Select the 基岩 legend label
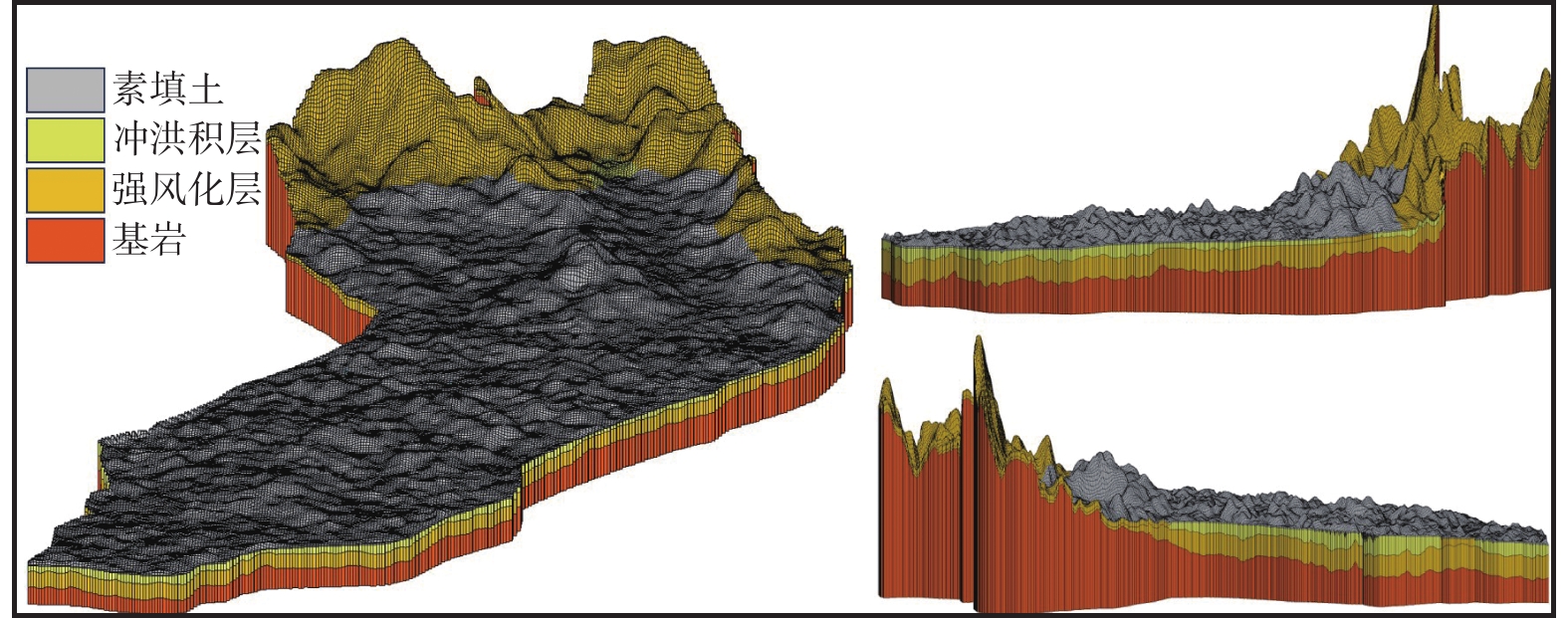This screenshot has width=1568, height=618. (149, 240)
